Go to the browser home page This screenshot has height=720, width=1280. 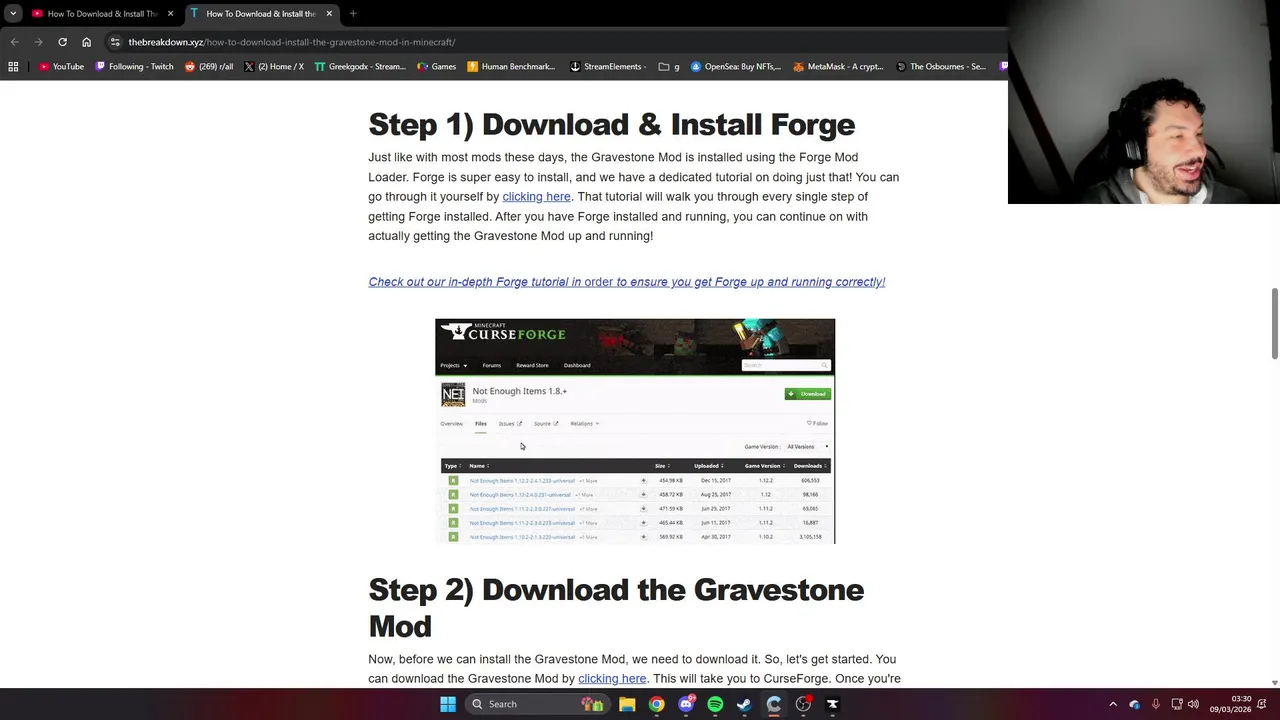coord(86,42)
